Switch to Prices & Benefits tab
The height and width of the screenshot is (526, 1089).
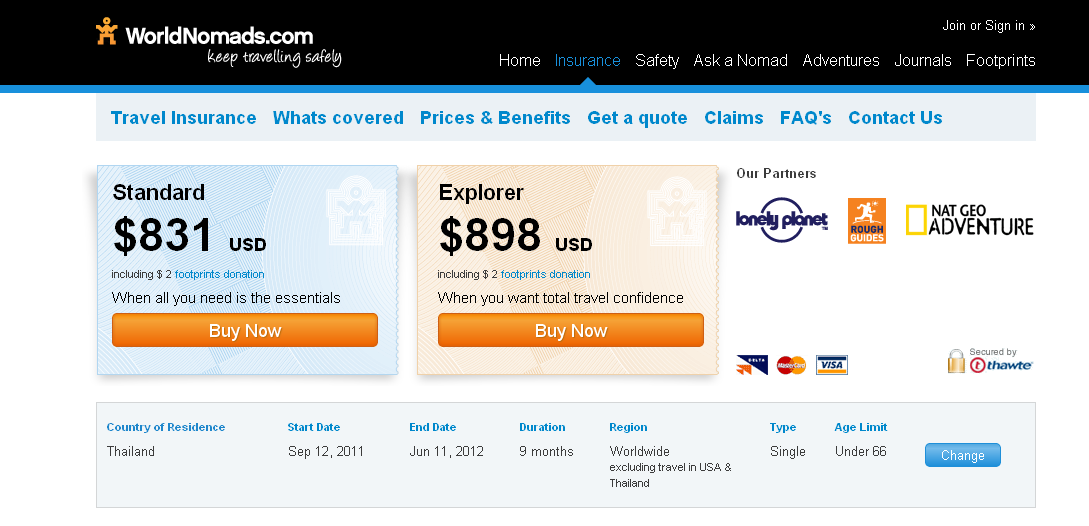coord(495,118)
